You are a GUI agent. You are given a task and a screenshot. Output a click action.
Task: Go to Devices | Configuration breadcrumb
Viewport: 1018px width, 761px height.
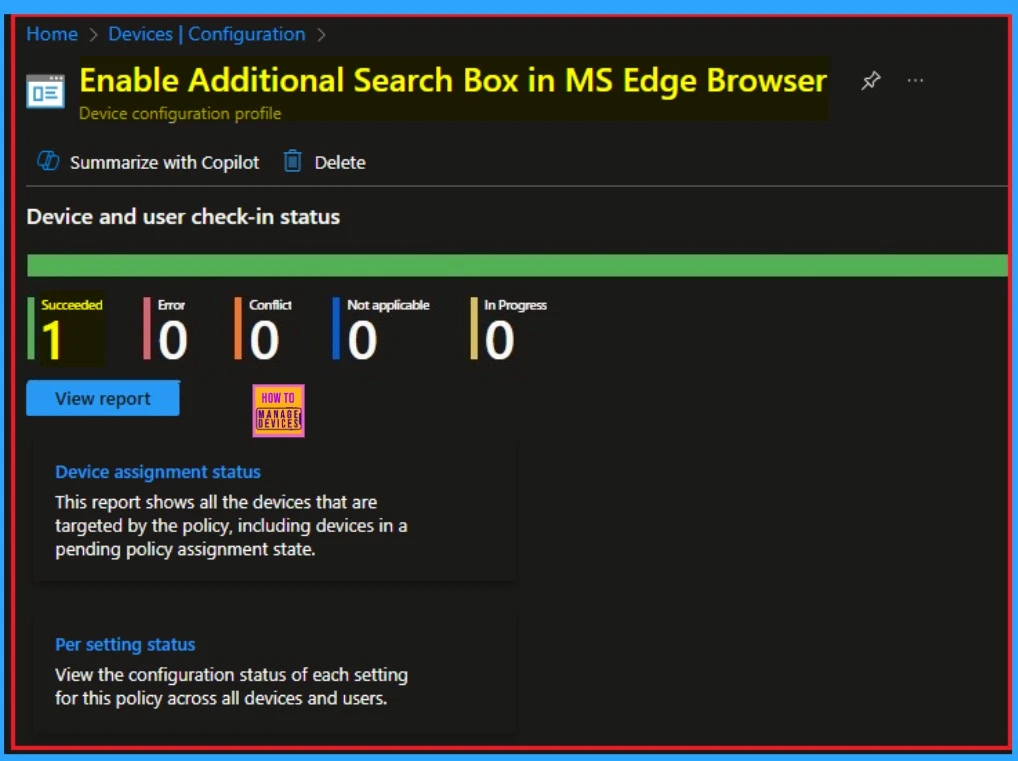tap(206, 34)
